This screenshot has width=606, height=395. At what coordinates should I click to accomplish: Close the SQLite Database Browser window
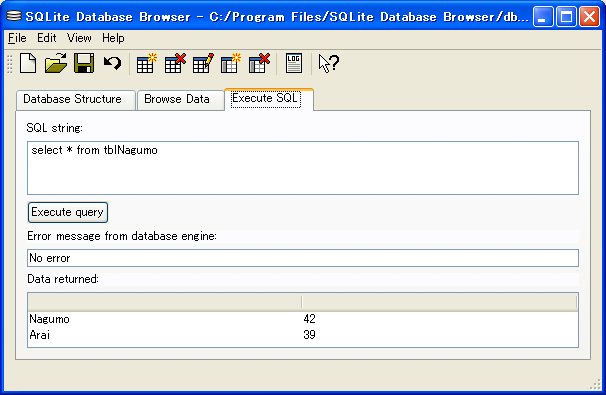589,17
